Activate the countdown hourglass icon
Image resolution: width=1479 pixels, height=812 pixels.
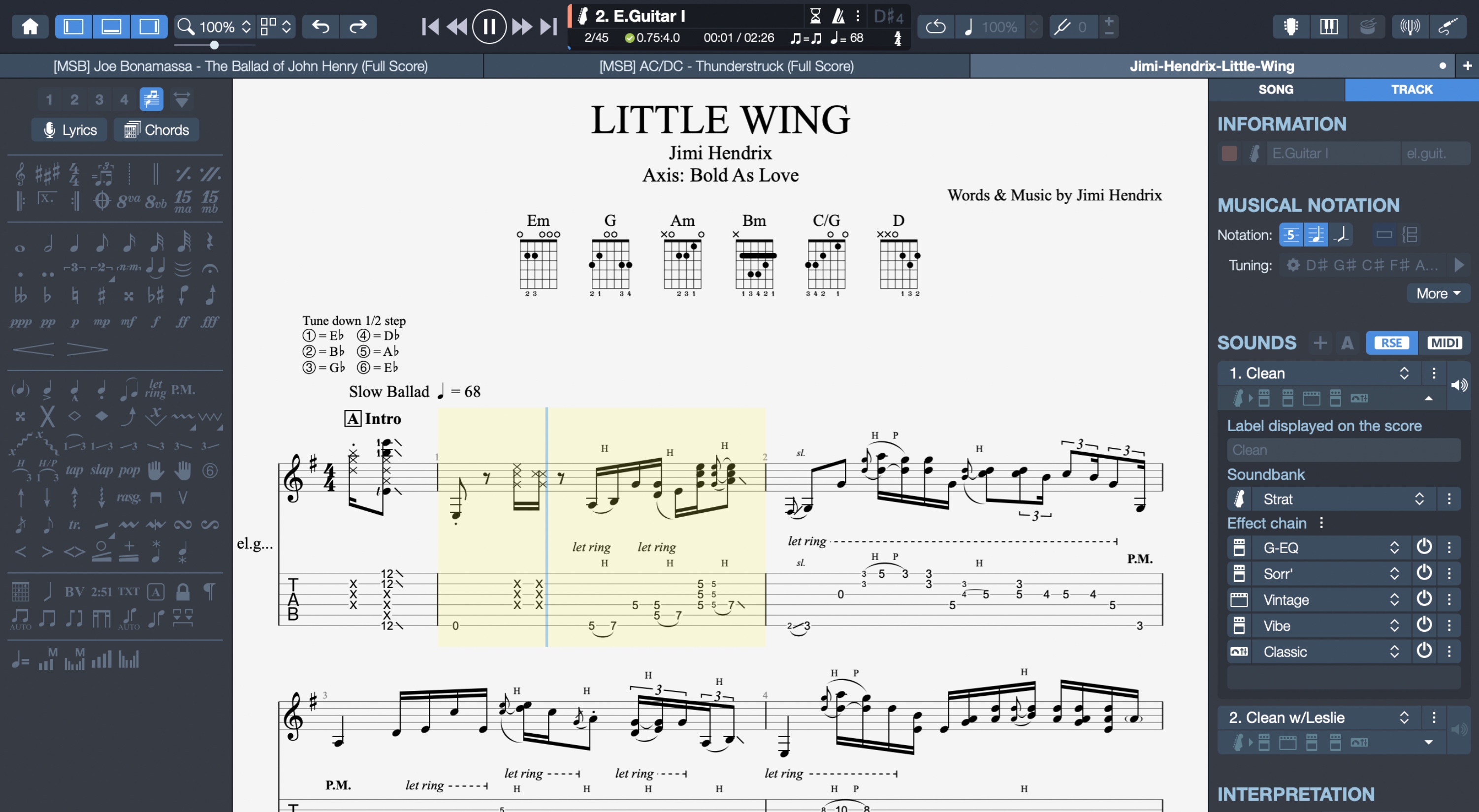click(x=815, y=16)
